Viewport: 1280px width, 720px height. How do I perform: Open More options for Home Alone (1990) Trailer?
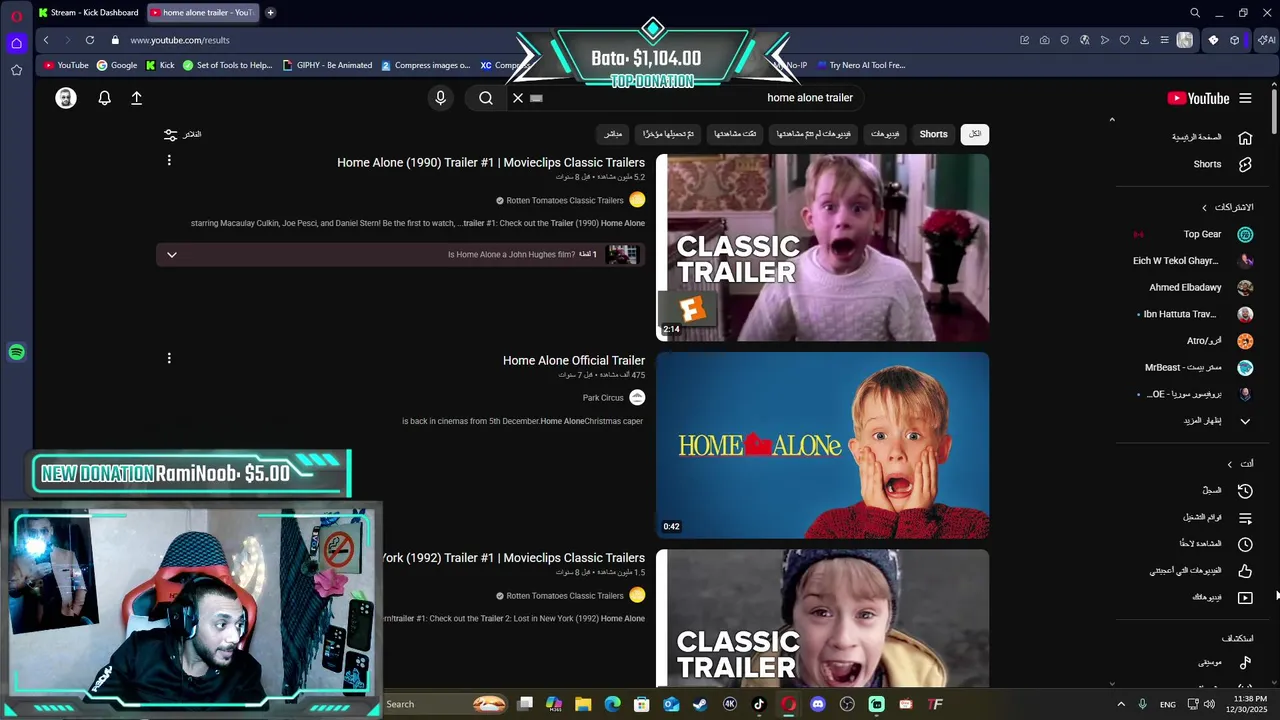(x=169, y=160)
